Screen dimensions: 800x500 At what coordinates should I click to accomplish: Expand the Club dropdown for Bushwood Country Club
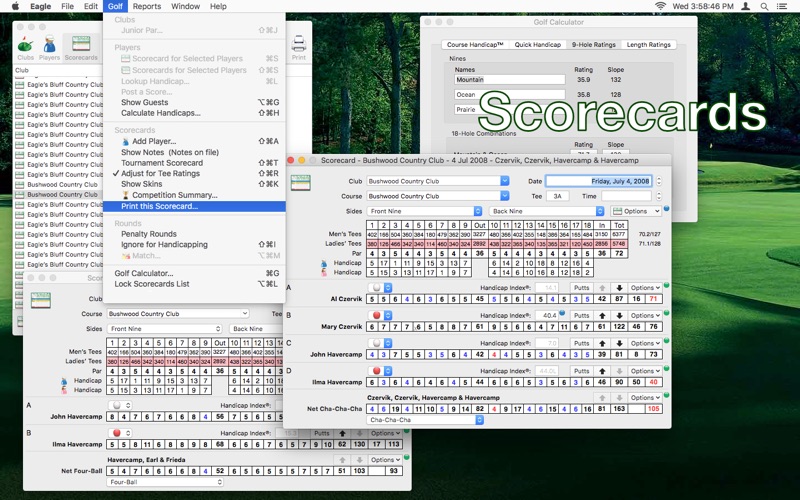(504, 182)
